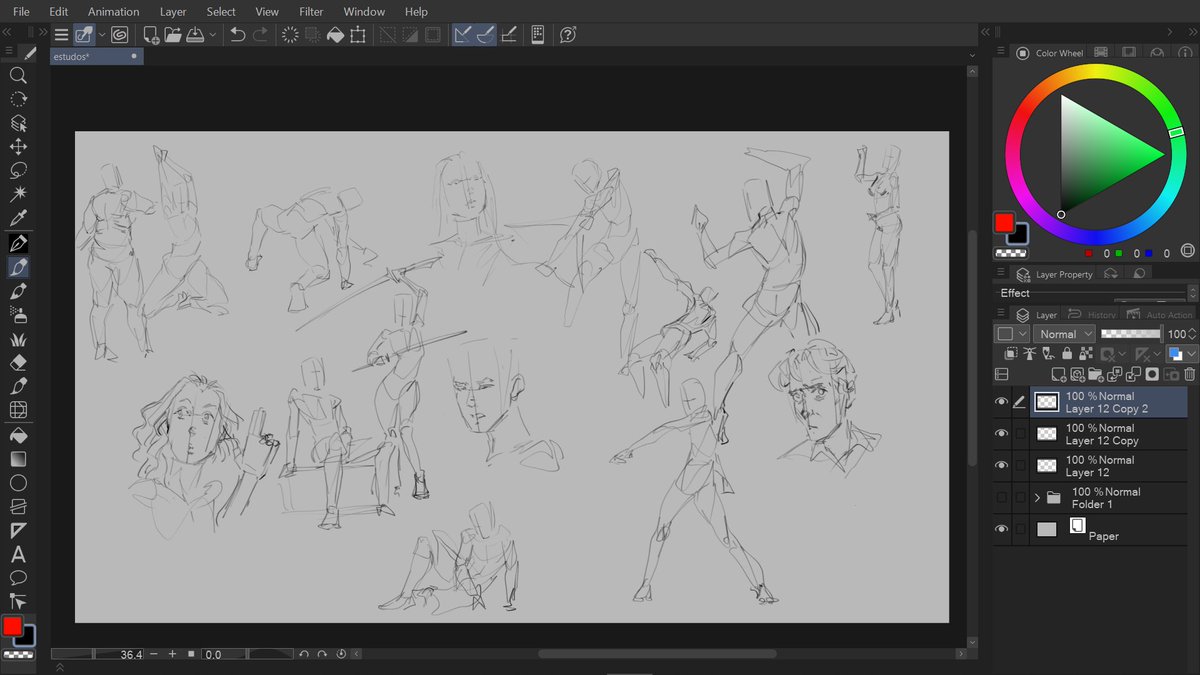This screenshot has width=1200, height=675.
Task: Select the Gradient tool
Action: click(x=18, y=459)
